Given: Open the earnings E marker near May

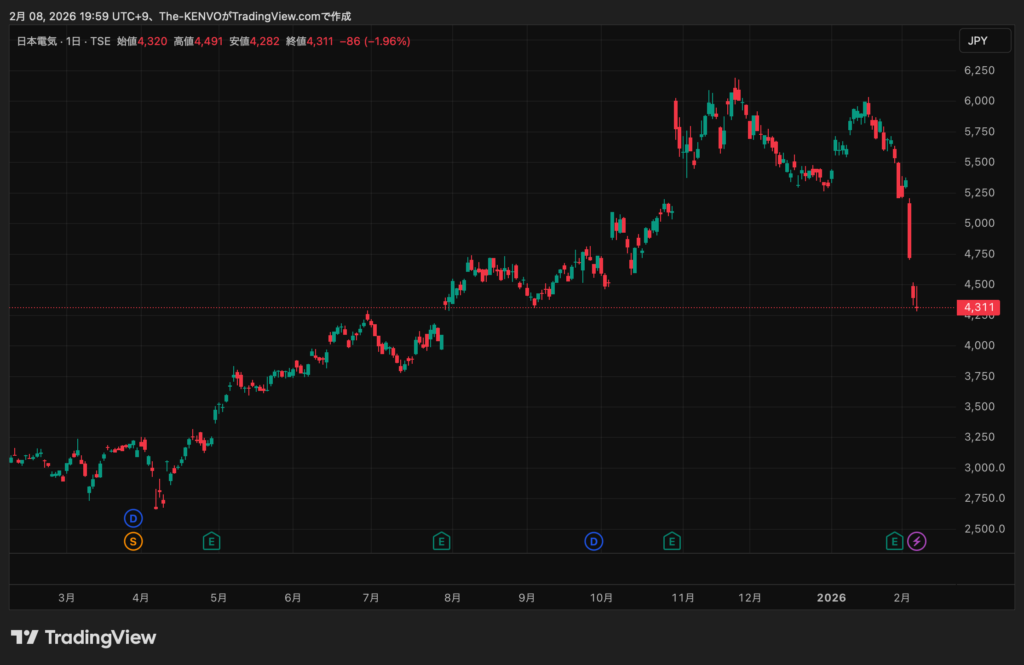Looking at the screenshot, I should [x=211, y=542].
